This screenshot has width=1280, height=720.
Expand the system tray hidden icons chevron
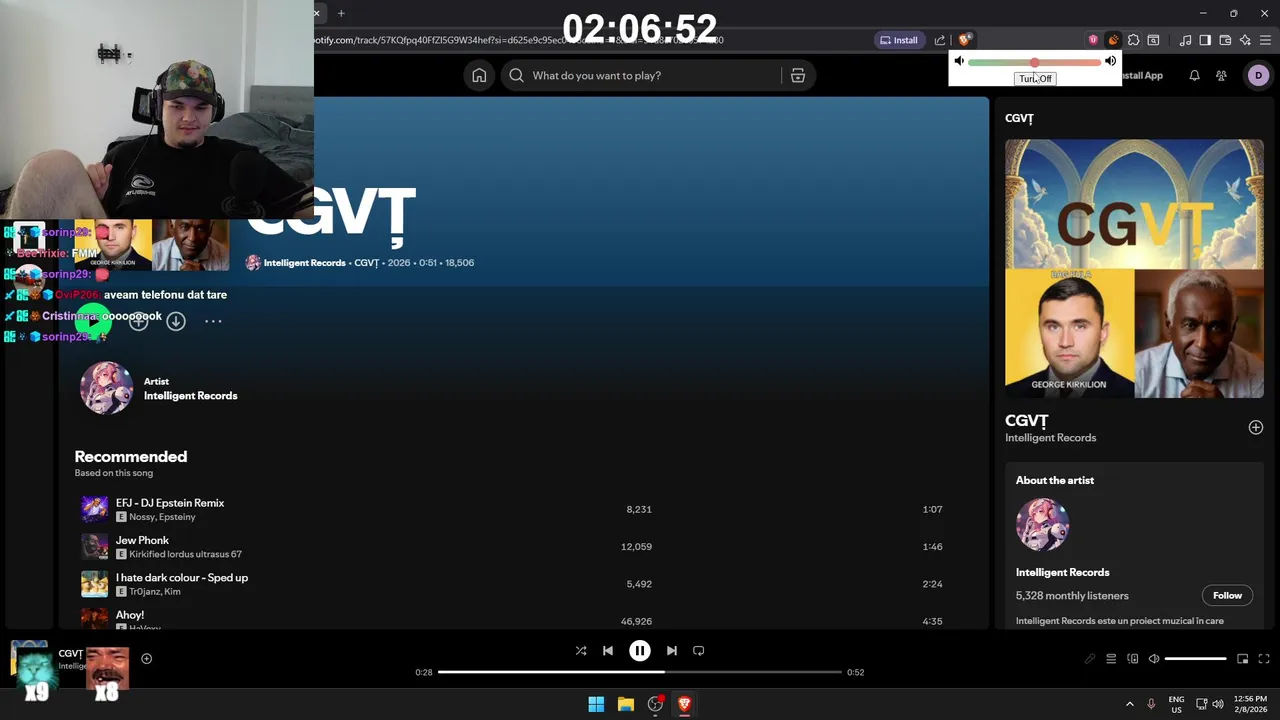click(1130, 704)
